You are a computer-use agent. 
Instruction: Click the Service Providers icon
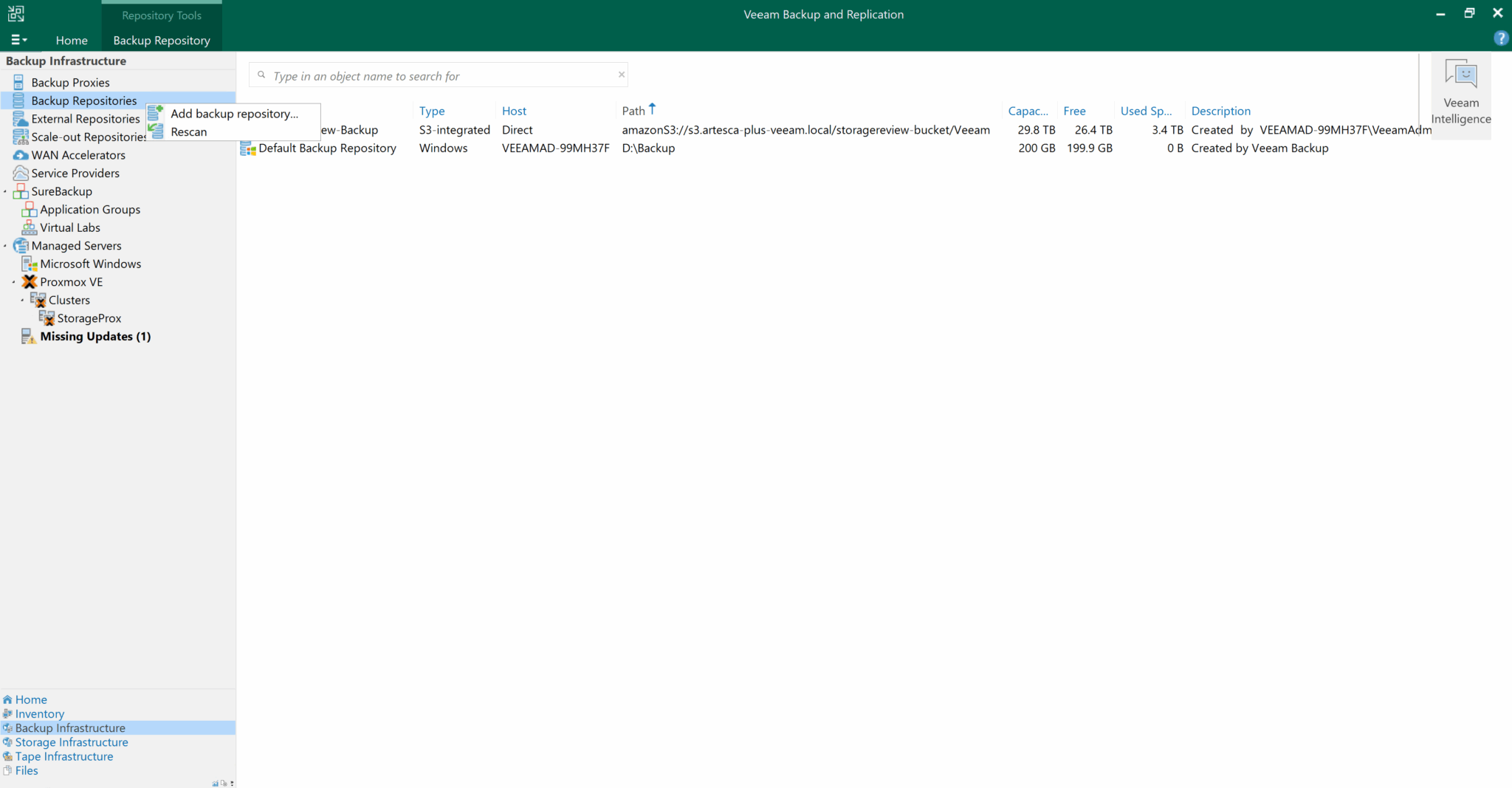click(21, 174)
